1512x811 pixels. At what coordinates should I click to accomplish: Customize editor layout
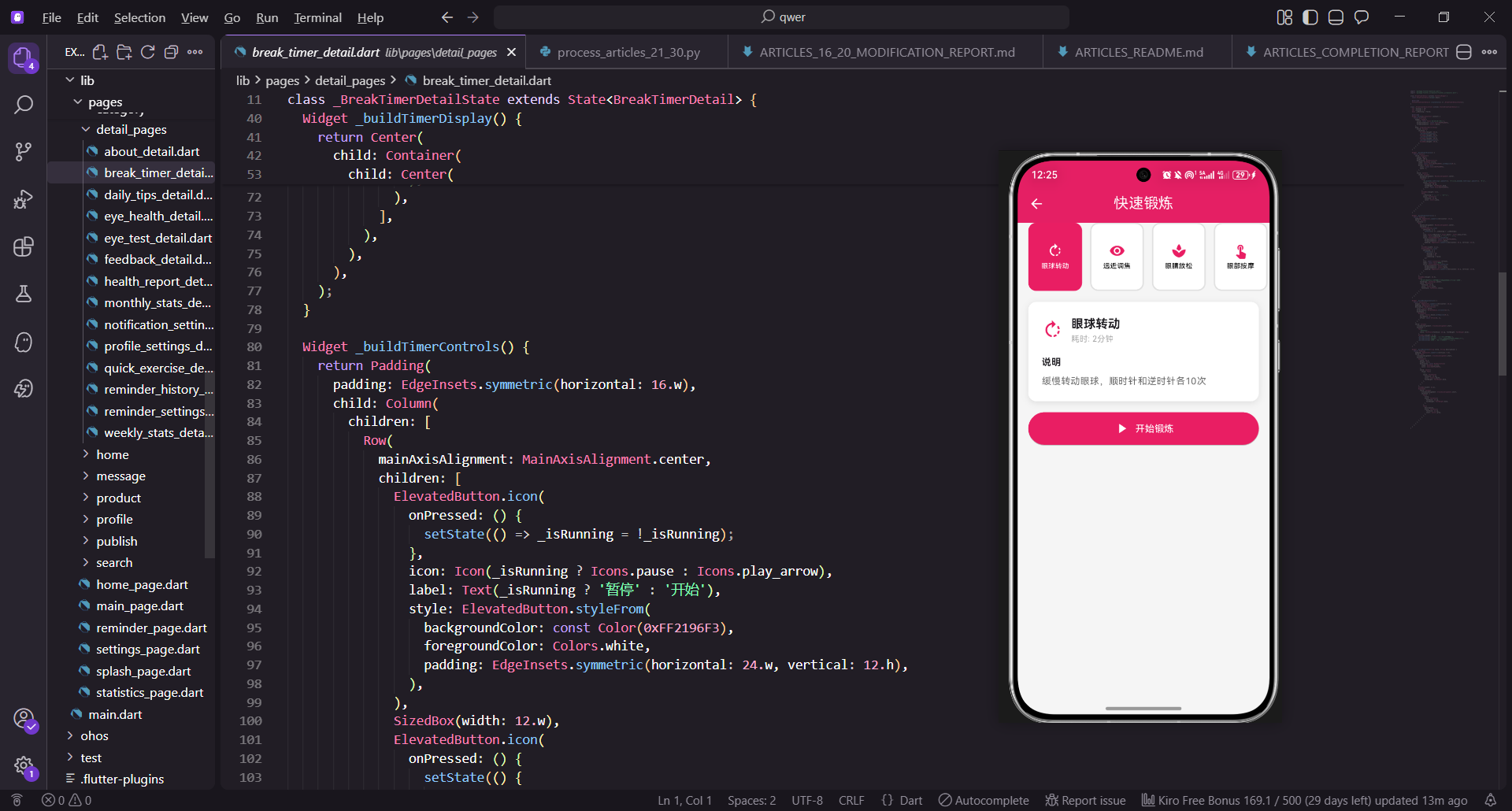(1284, 17)
